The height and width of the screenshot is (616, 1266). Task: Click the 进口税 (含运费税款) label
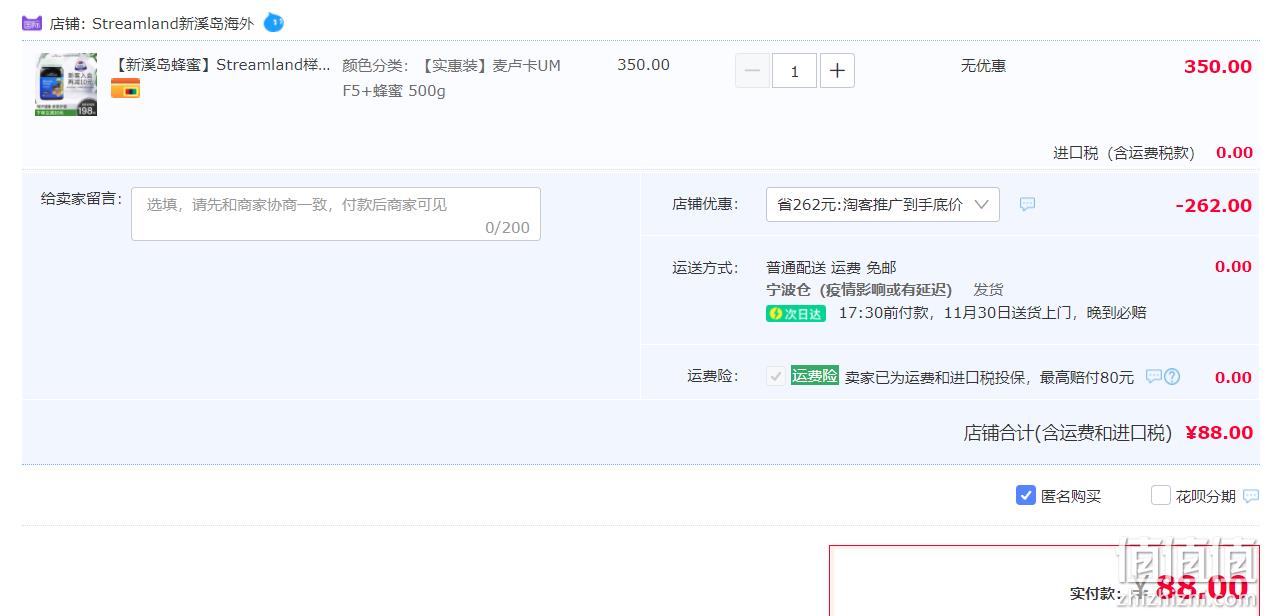pos(1123,153)
